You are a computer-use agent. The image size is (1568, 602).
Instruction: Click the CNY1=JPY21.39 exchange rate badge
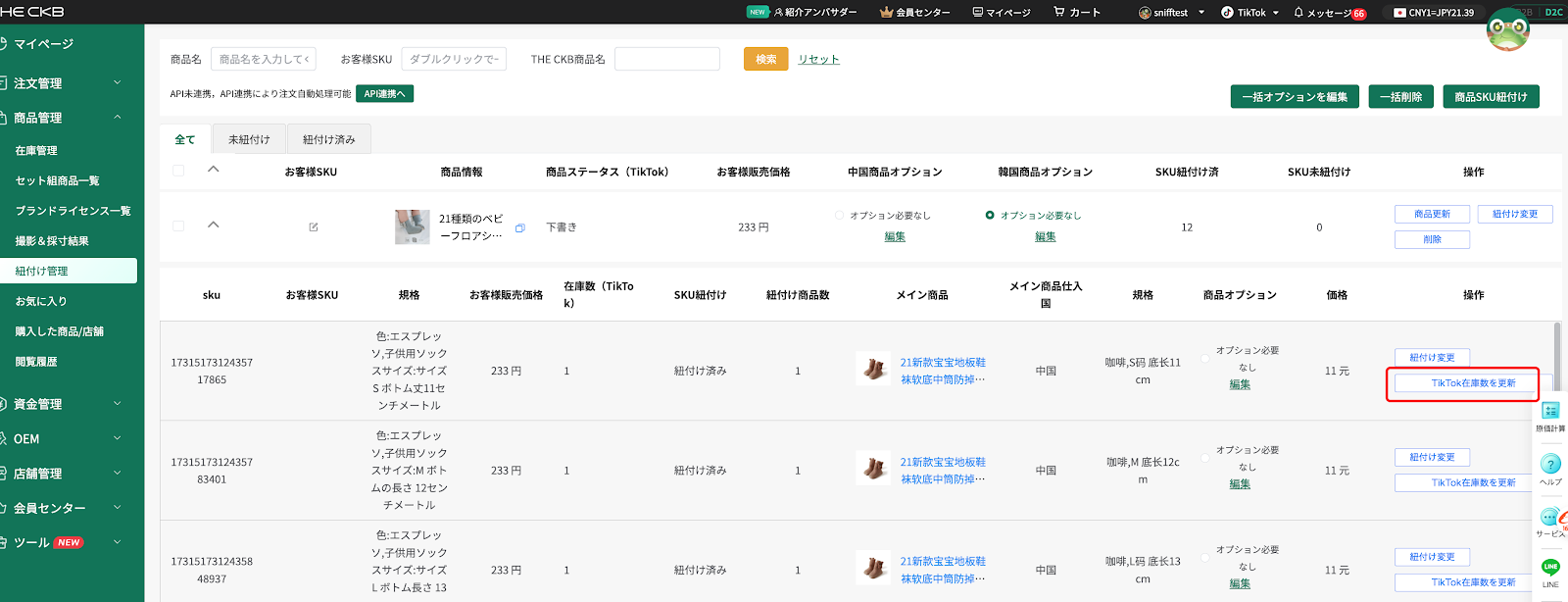[x=1434, y=13]
